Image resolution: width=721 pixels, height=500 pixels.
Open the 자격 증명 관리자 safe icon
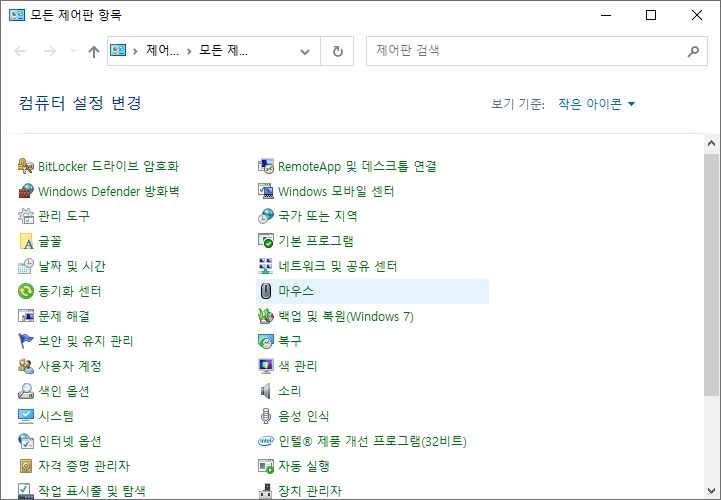tap(26, 466)
